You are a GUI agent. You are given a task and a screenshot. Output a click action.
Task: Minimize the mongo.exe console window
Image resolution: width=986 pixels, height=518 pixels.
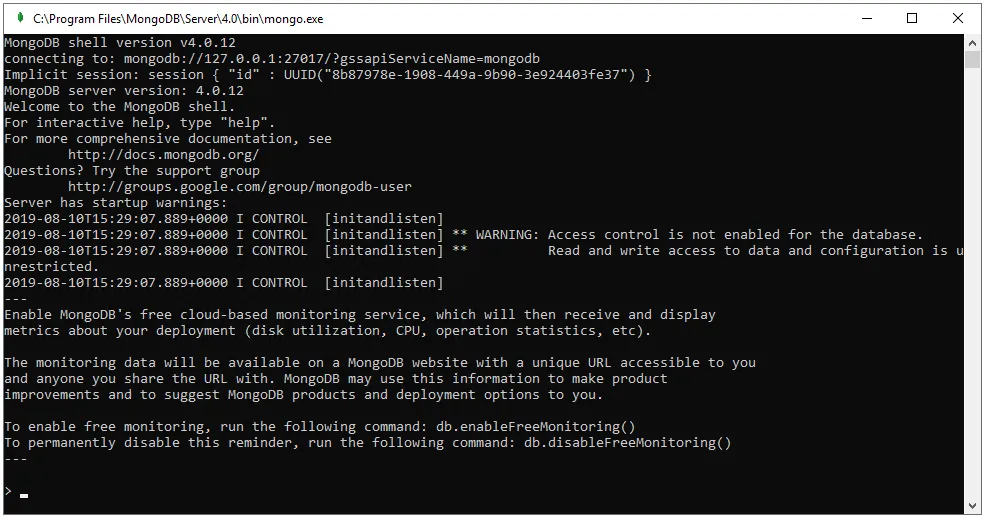coord(865,18)
